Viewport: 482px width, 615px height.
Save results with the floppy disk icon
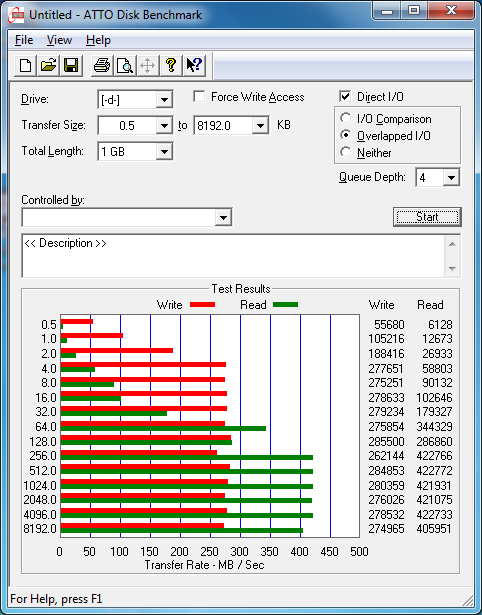click(71, 65)
